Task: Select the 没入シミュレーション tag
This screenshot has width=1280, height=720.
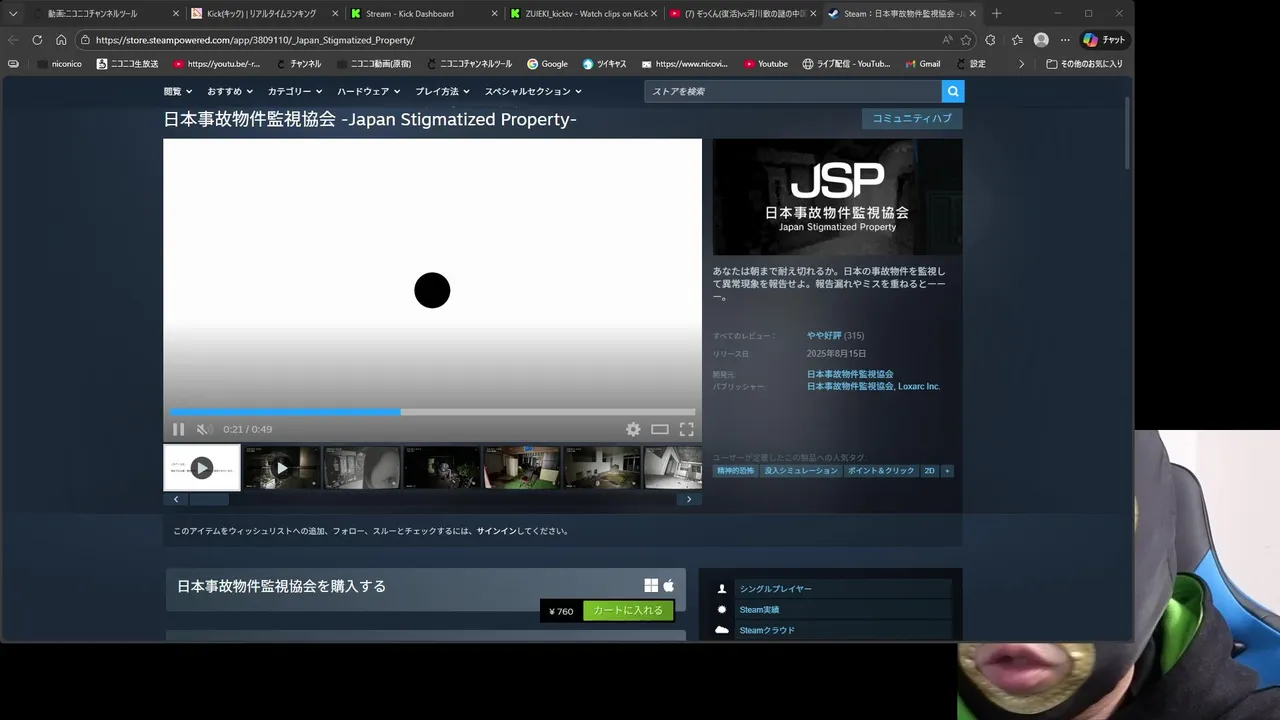Action: coord(801,470)
